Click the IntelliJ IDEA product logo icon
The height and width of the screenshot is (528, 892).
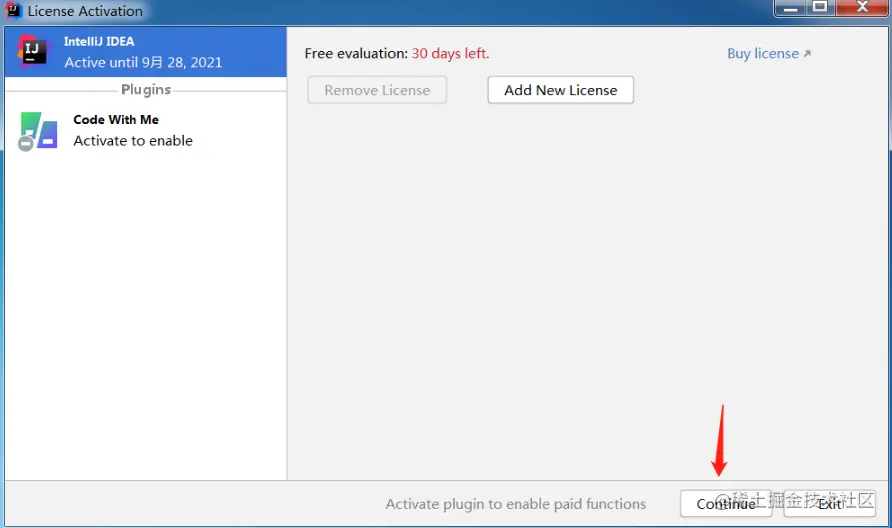(x=32, y=51)
